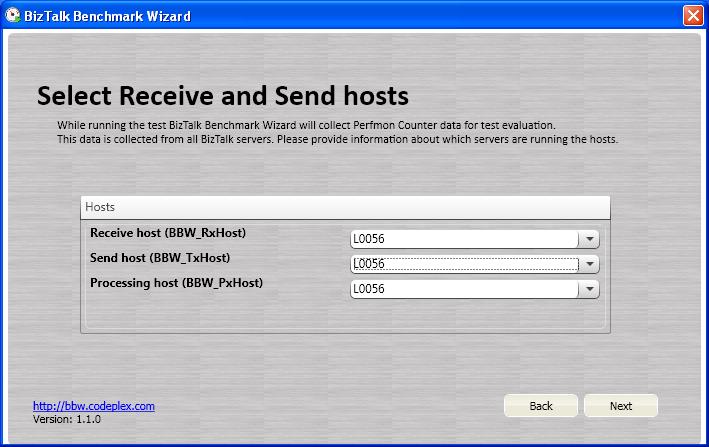Click the Version: 1.1.0 text
The height and width of the screenshot is (447, 709).
click(67, 419)
